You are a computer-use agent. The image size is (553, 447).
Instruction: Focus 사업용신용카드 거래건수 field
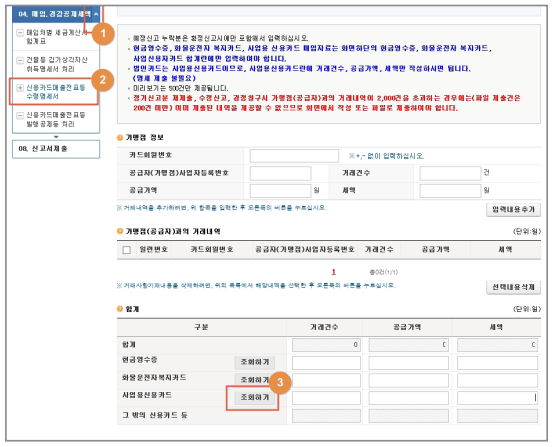326,398
